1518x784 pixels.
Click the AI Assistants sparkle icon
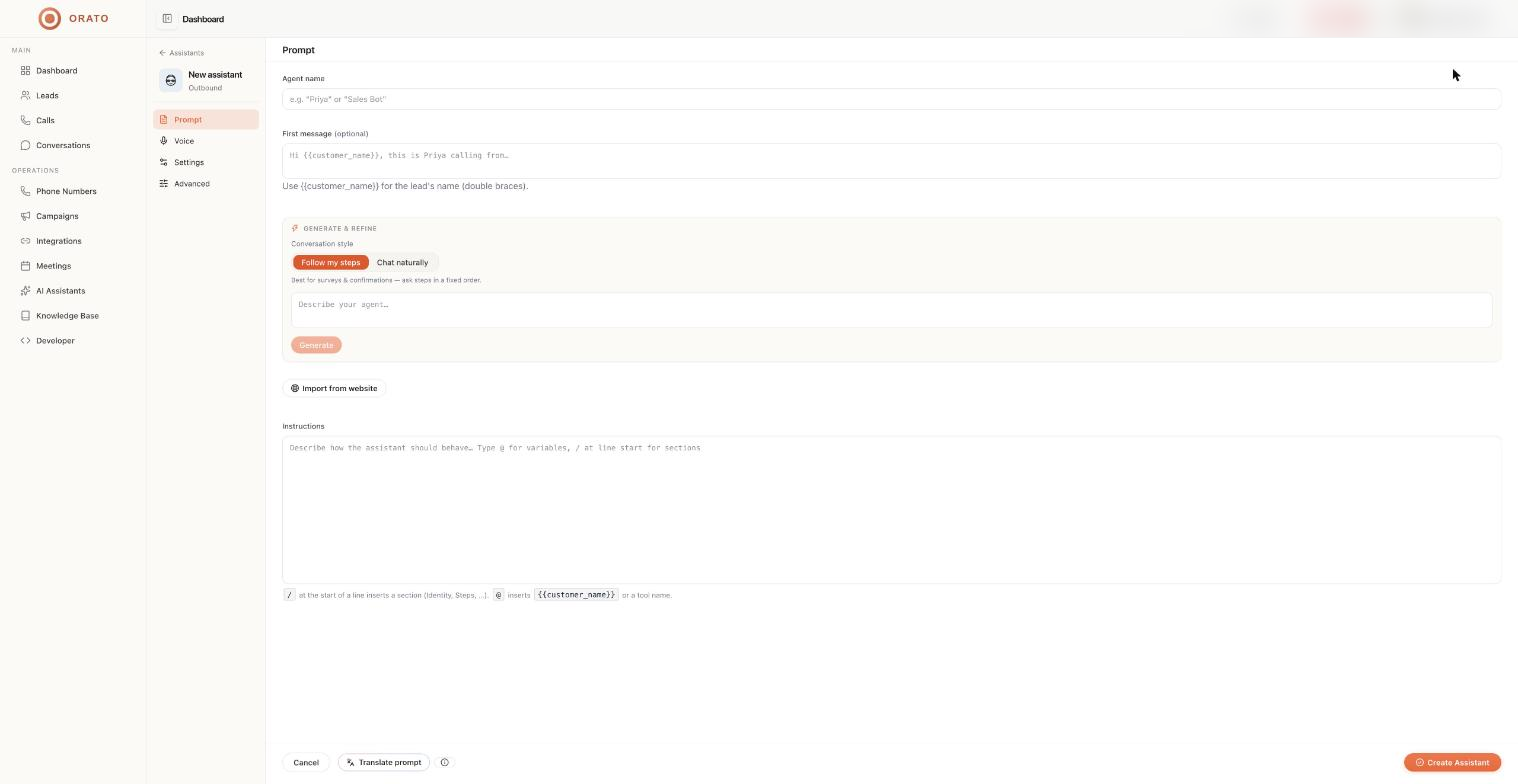(x=25, y=291)
